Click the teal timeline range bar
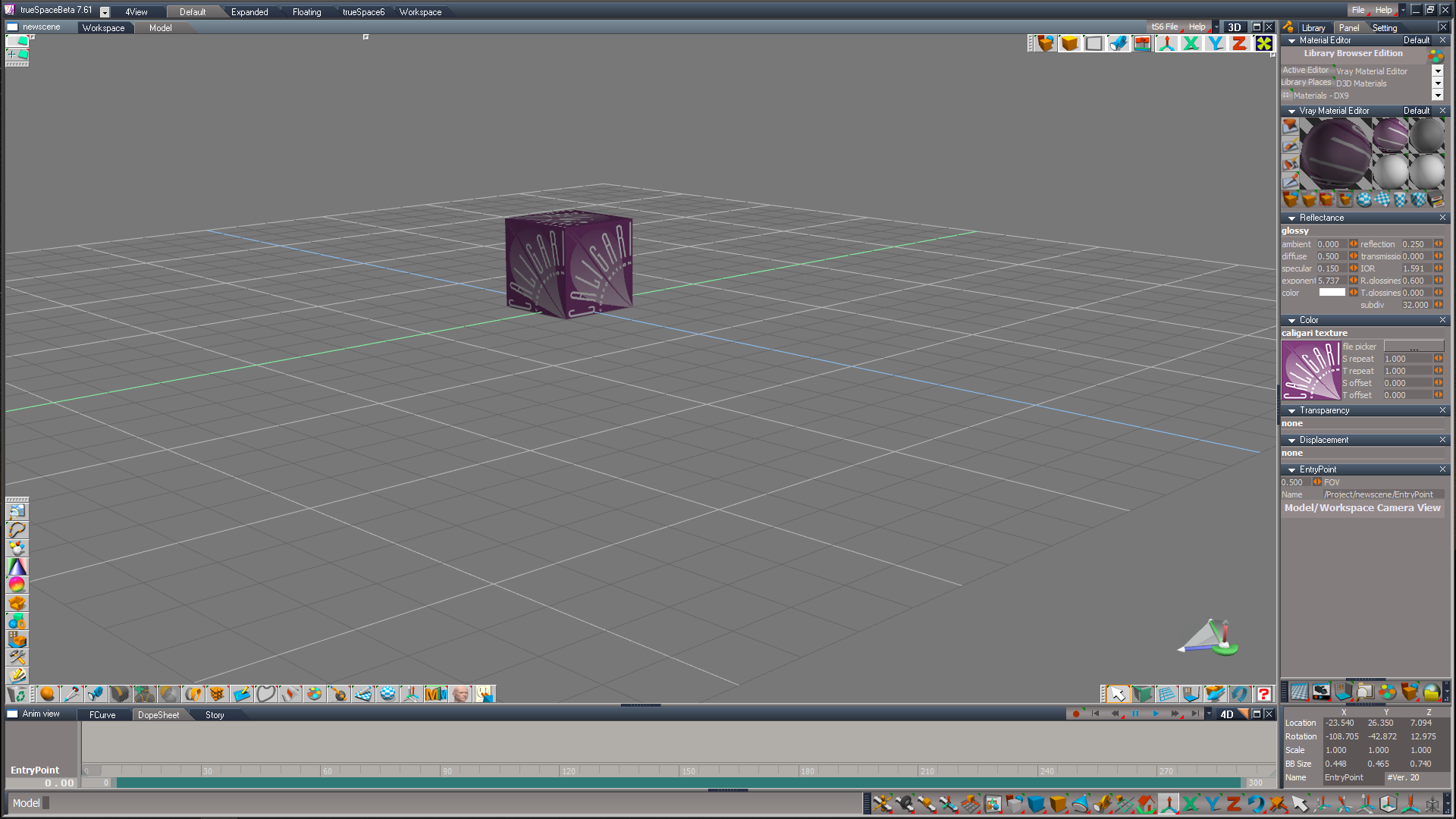The height and width of the screenshot is (819, 1456). 678,783
